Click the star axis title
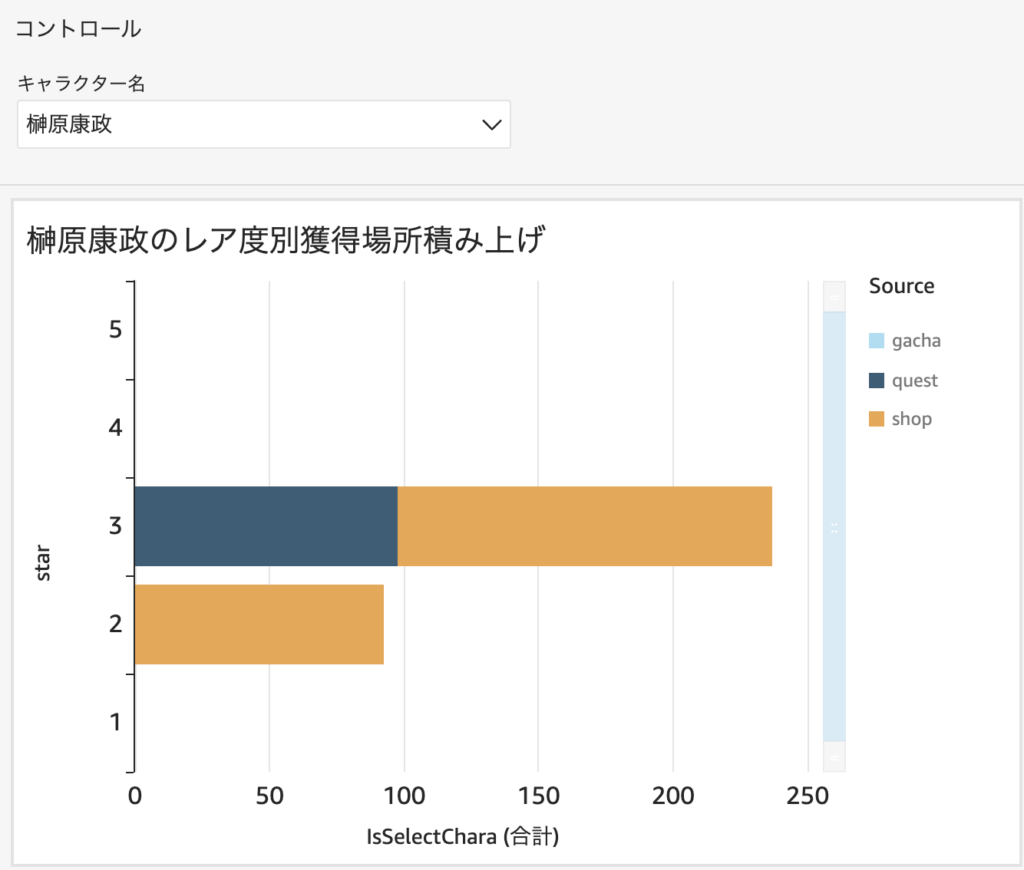The width and height of the screenshot is (1024, 870). (x=42, y=563)
